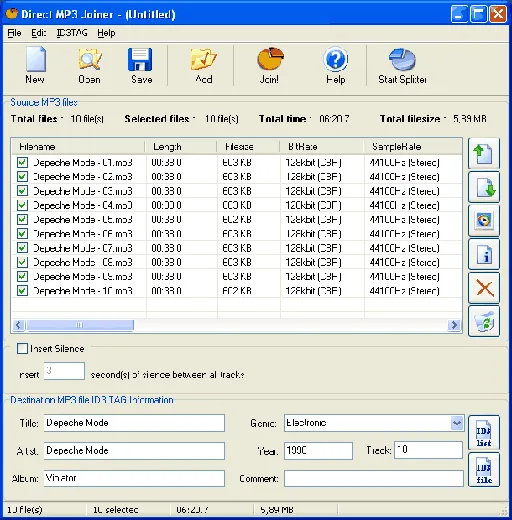Sort by the Filename column header

point(79,147)
